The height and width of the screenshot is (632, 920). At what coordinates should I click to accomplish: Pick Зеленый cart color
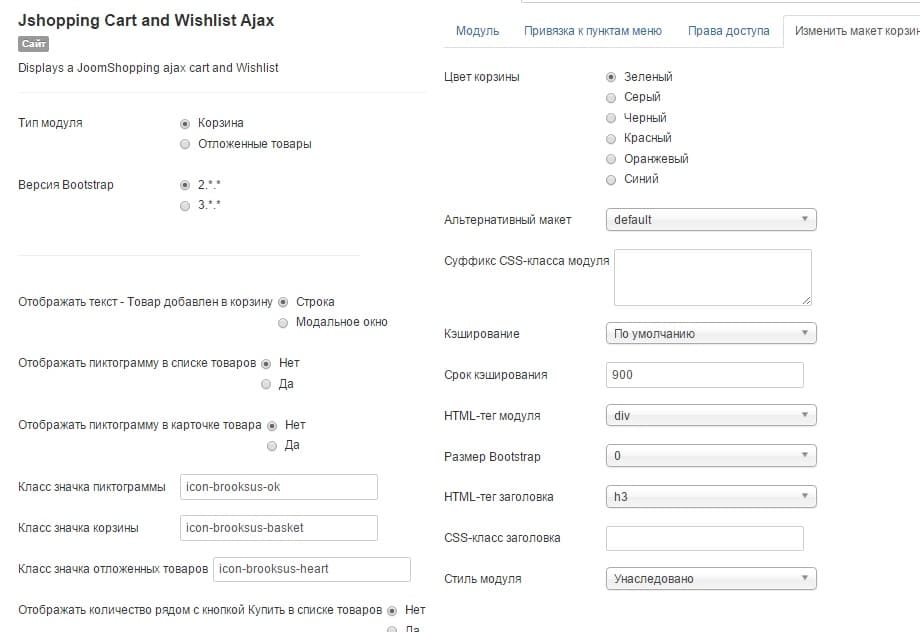pos(611,77)
